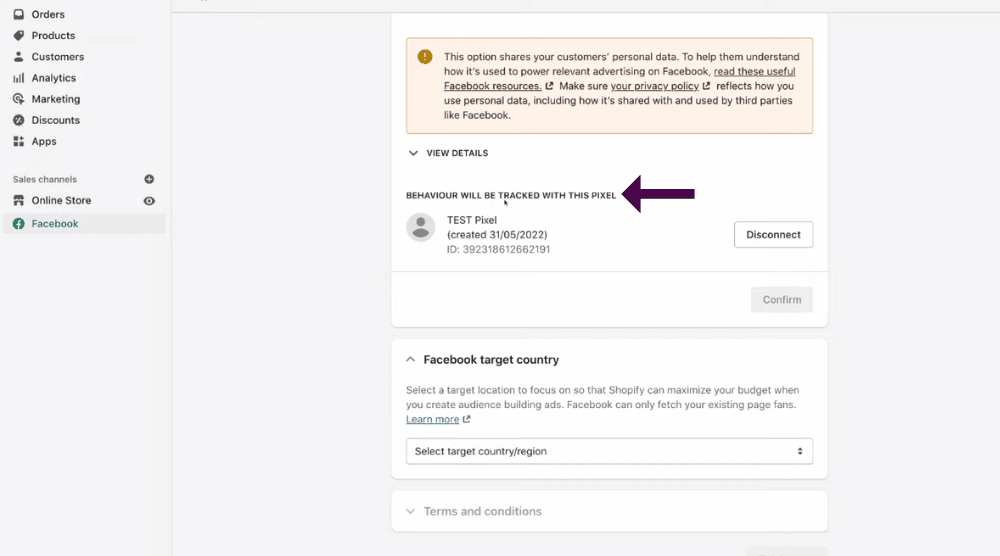1000x556 pixels.
Task: Add a sales channel with plus icon
Action: 149,179
